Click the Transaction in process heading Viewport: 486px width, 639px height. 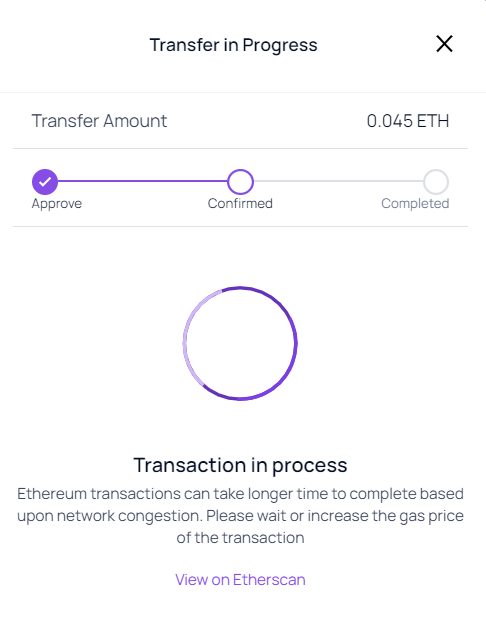click(x=240, y=465)
